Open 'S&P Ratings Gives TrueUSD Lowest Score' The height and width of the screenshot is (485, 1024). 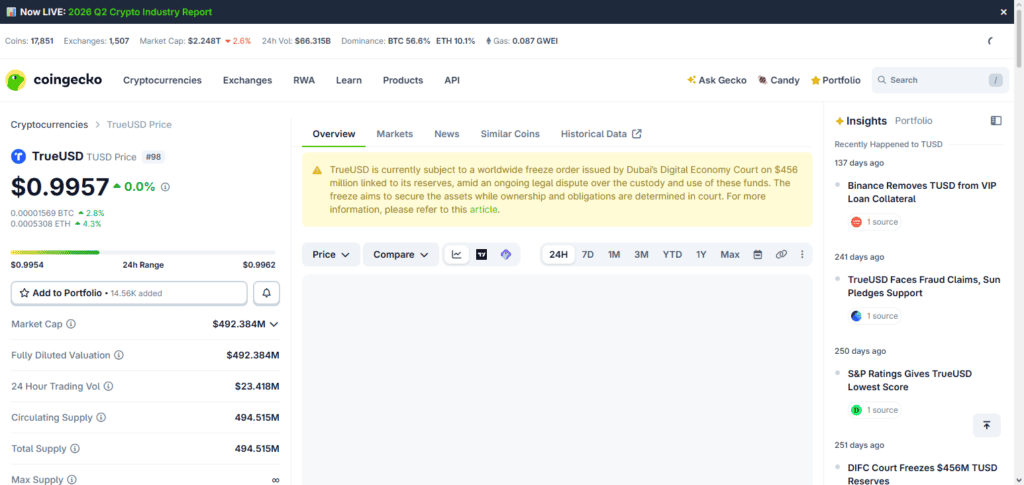[910, 381]
